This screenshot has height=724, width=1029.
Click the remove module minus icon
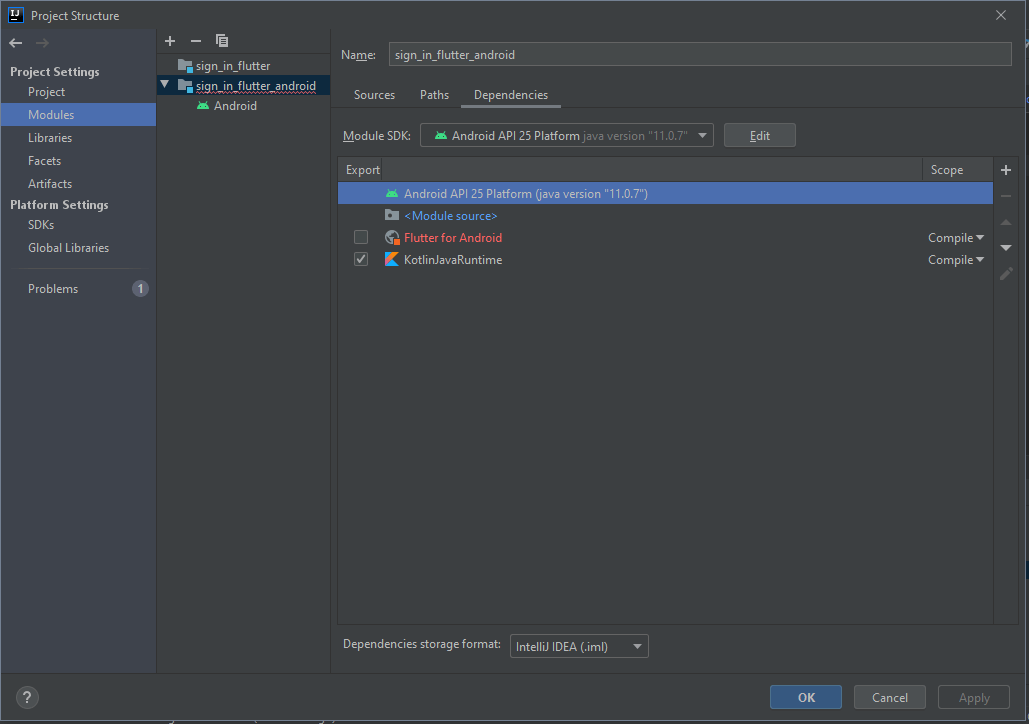pyautogui.click(x=196, y=41)
